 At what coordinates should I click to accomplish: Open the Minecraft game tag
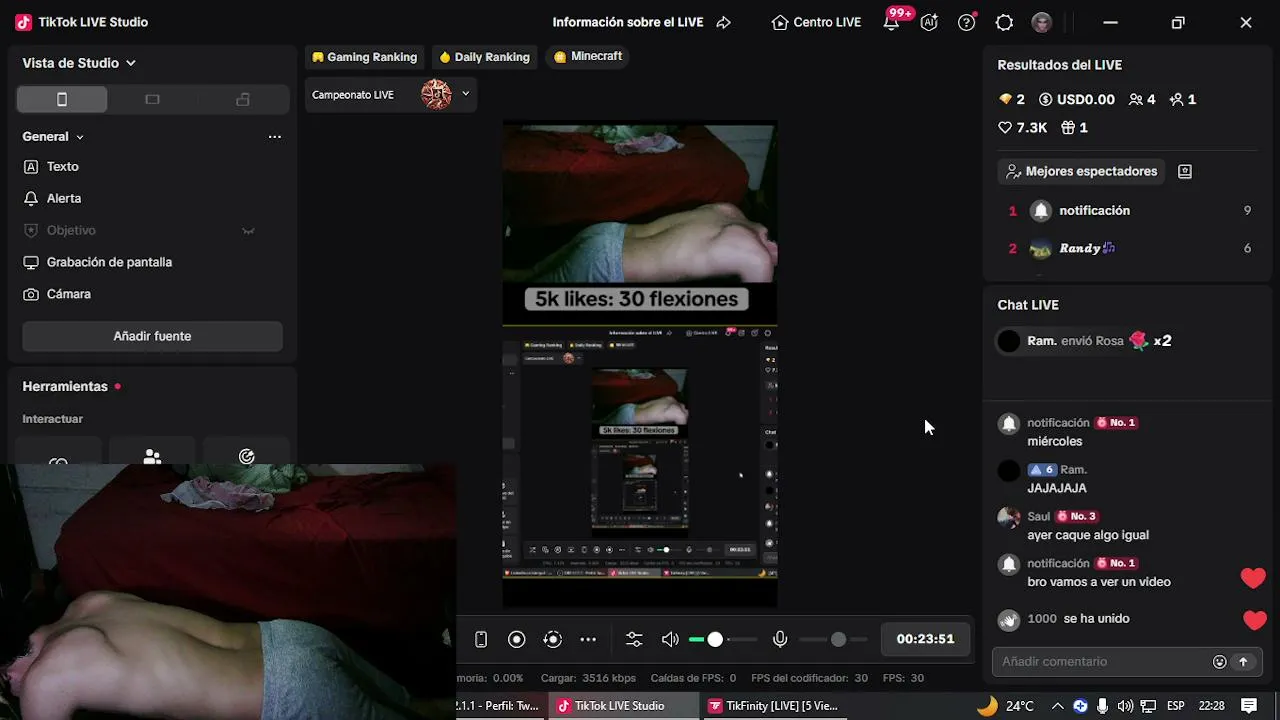coord(588,57)
